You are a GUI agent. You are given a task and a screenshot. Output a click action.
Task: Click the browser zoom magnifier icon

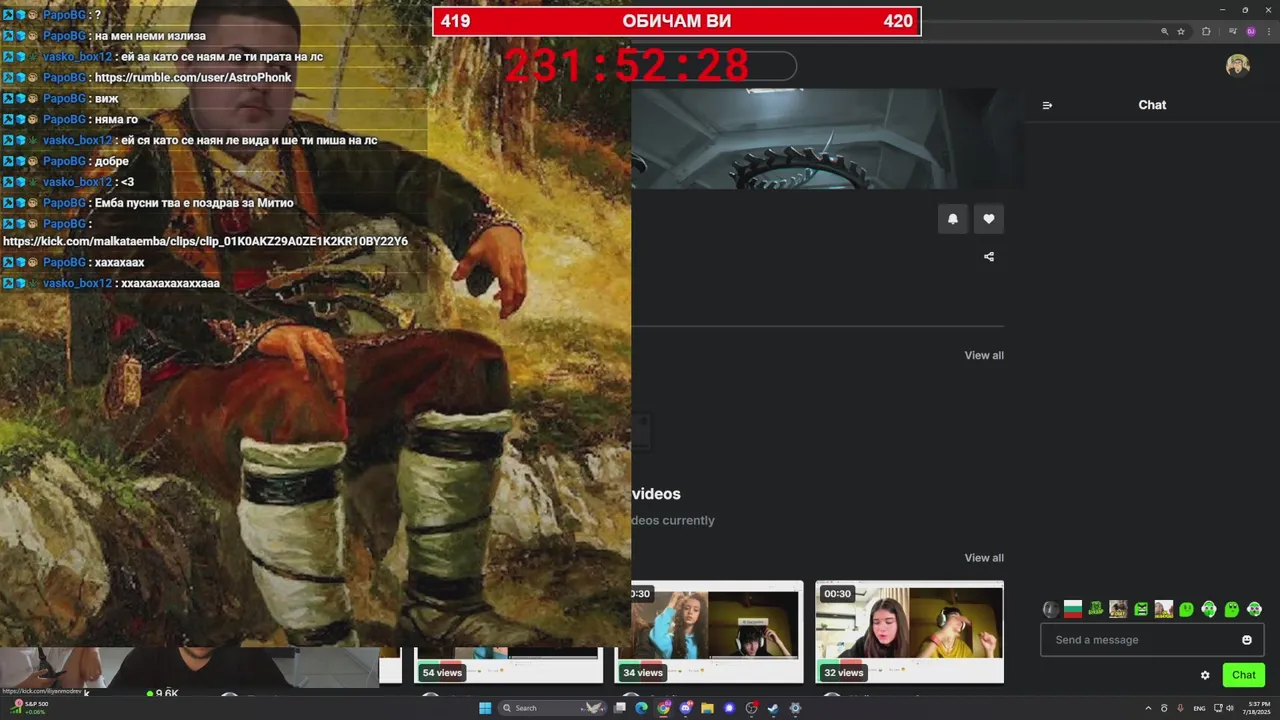coord(1164,32)
